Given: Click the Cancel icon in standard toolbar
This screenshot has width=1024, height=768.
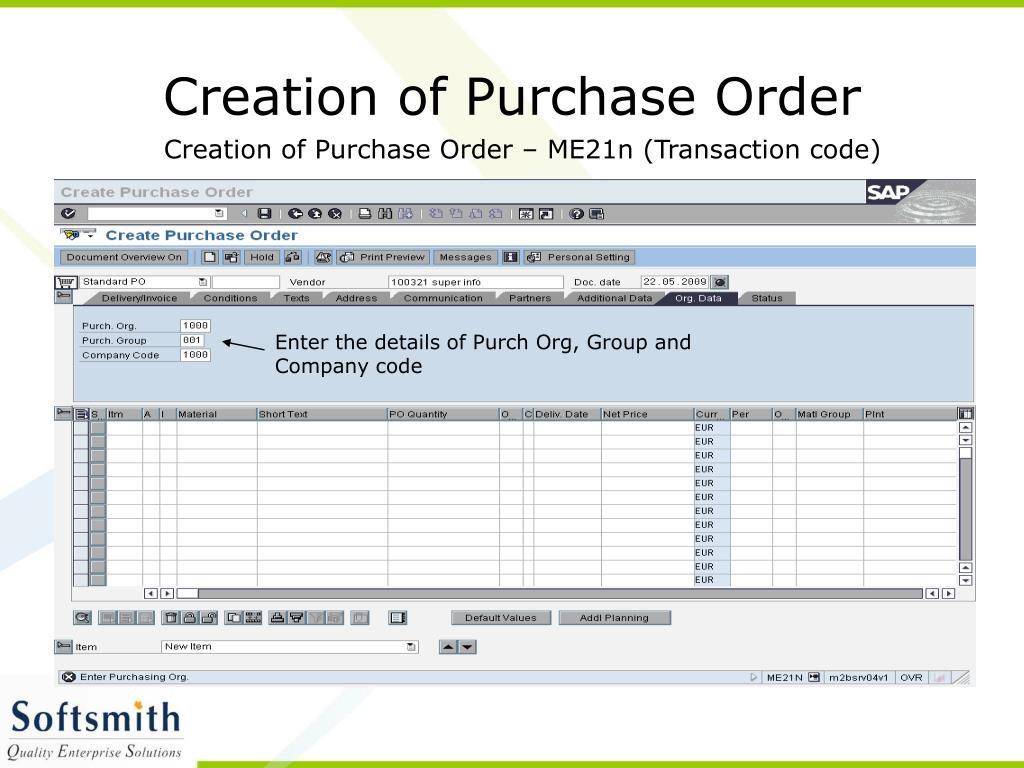Looking at the screenshot, I should coord(335,214).
